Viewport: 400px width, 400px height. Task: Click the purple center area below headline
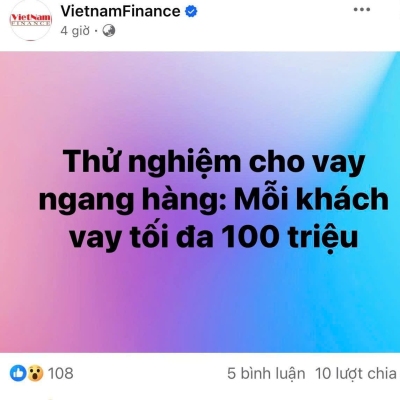coord(200,300)
